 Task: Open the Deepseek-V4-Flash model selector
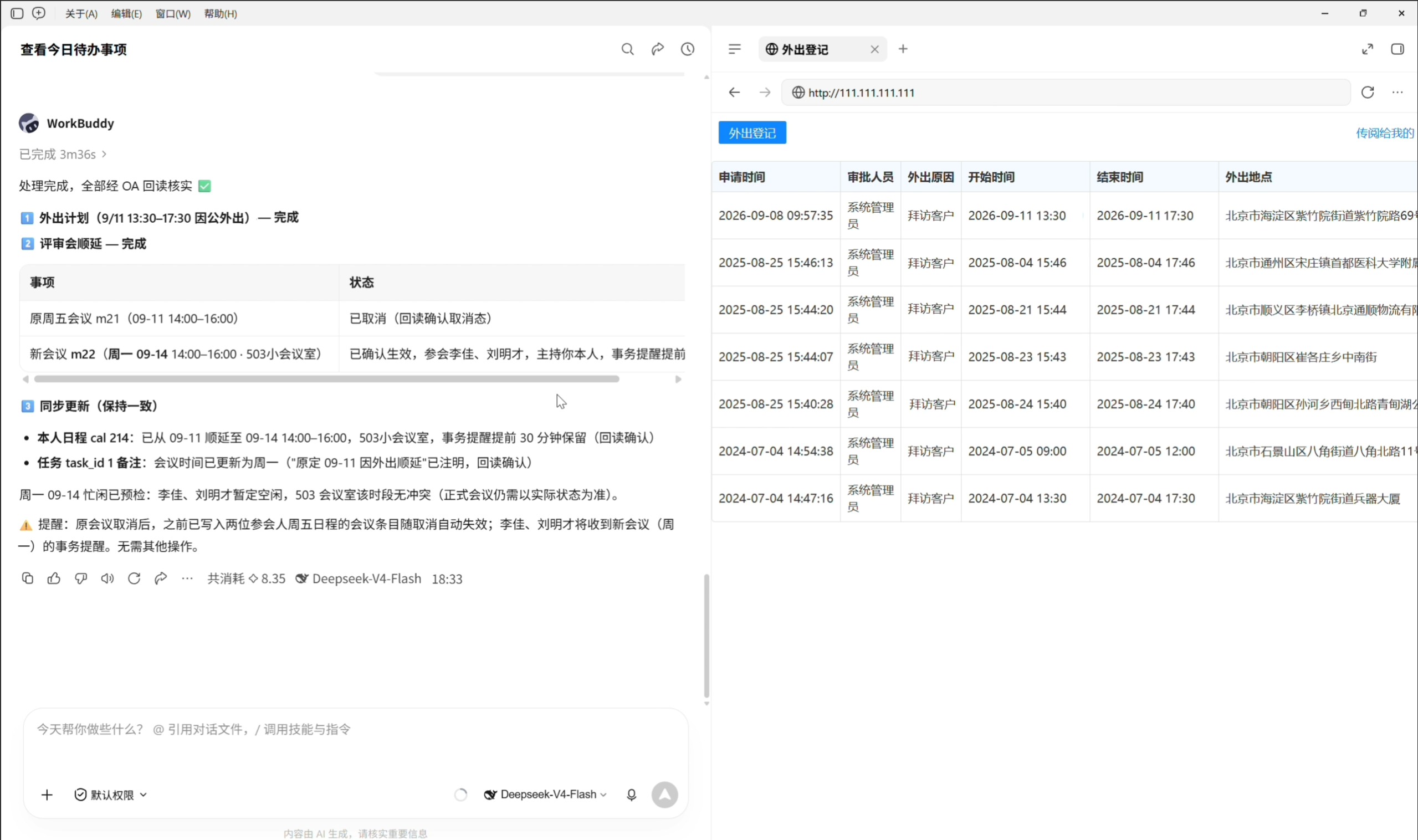(x=546, y=795)
